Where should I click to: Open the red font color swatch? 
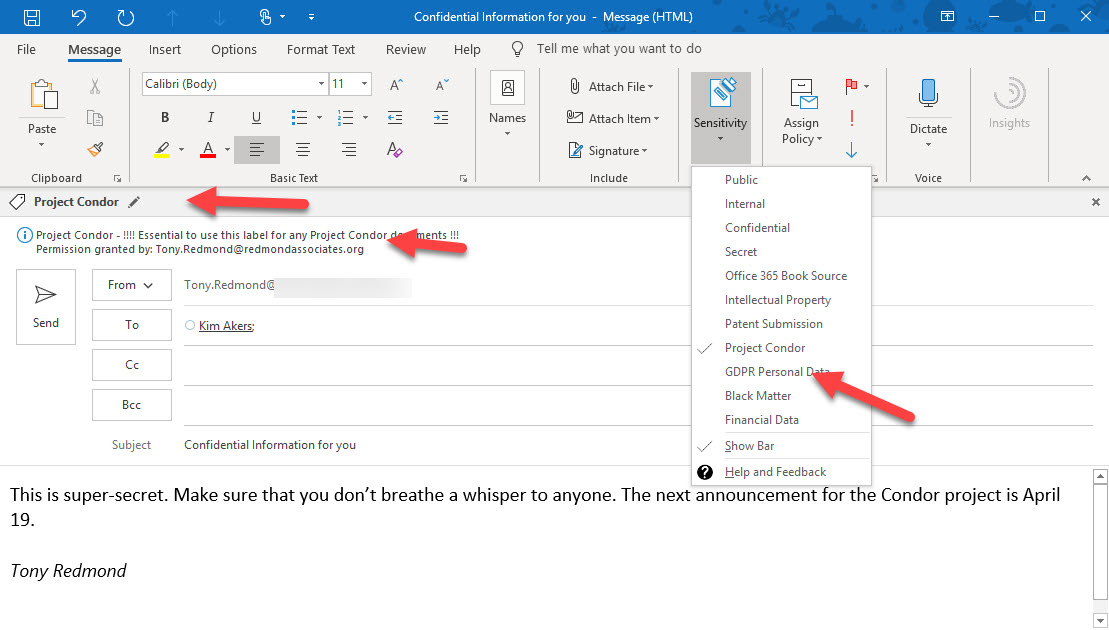208,150
